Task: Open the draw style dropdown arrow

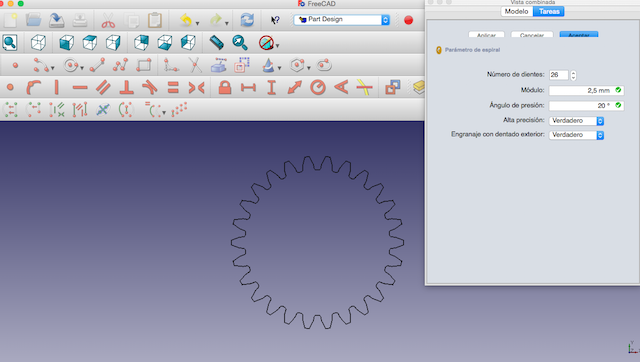Action: click(278, 46)
